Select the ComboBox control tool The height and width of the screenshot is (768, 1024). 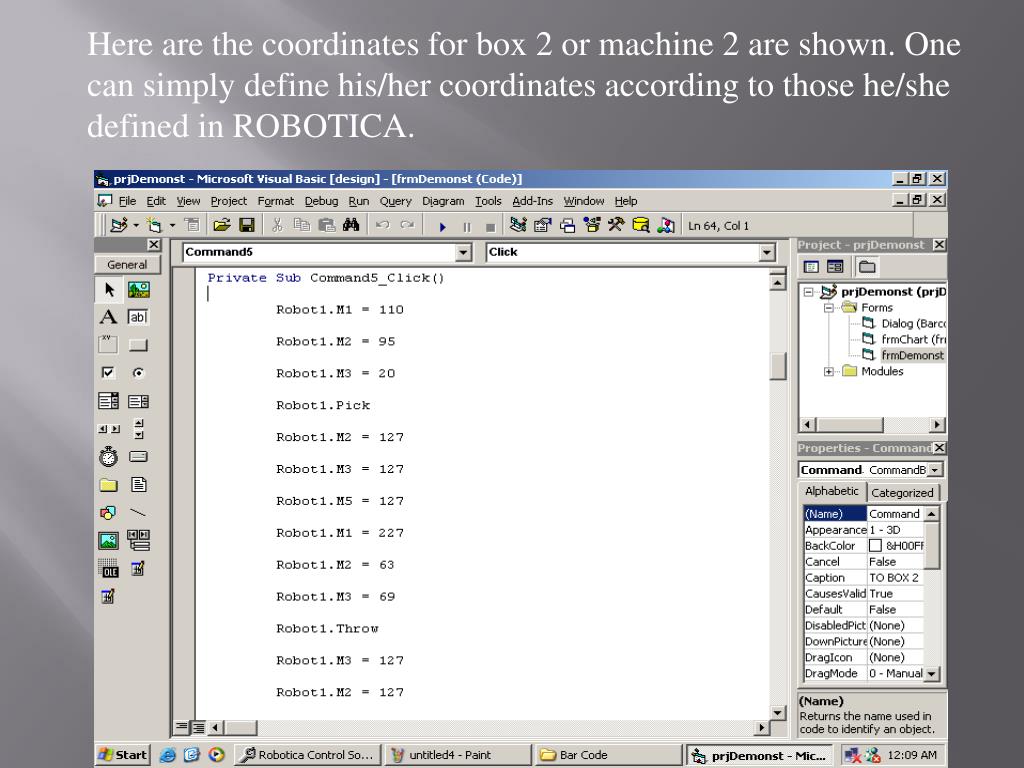(x=108, y=400)
